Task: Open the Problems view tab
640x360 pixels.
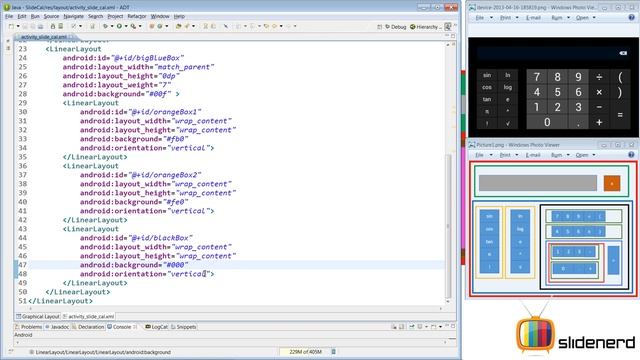Action: 28,327
